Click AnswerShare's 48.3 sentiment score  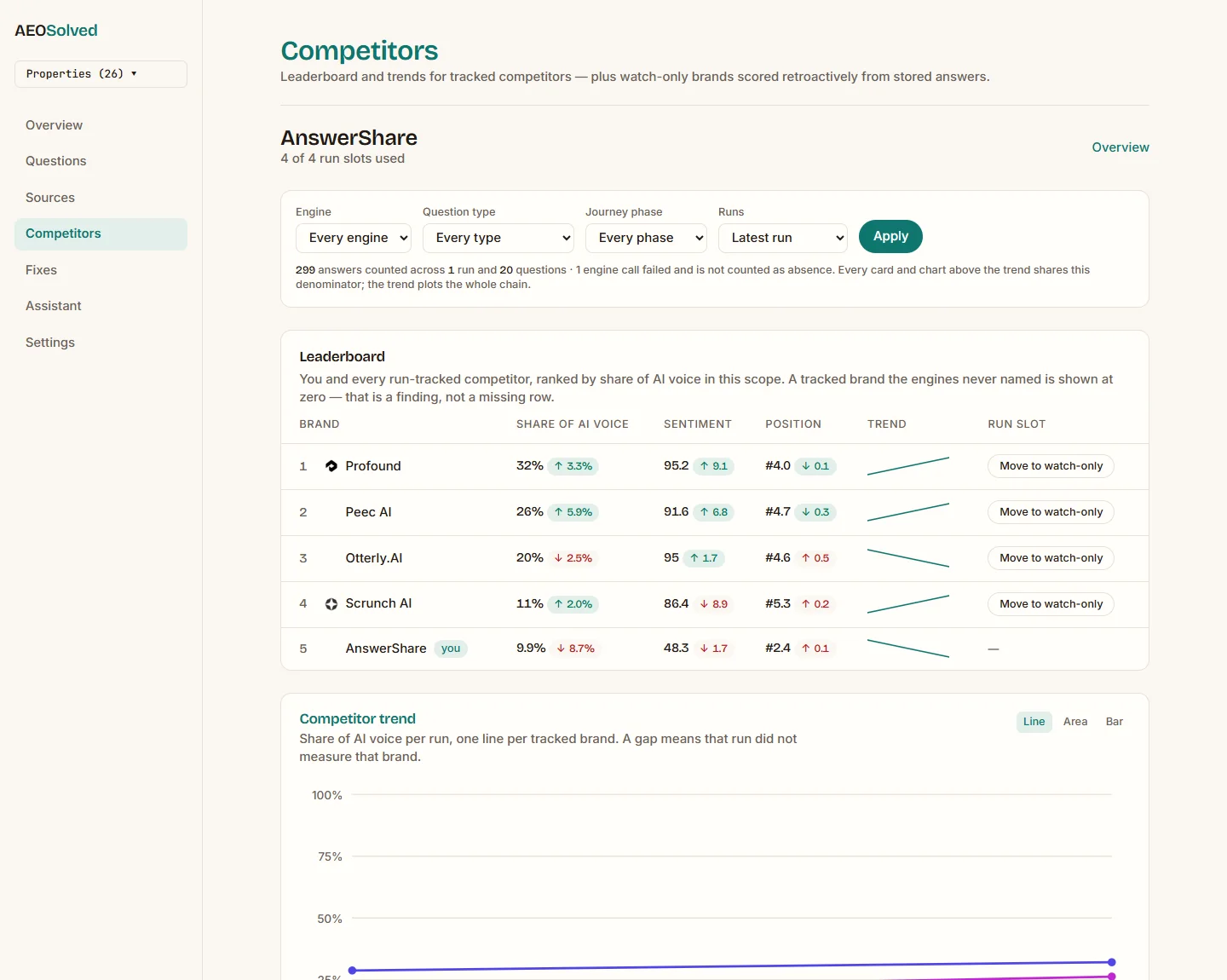tap(677, 648)
